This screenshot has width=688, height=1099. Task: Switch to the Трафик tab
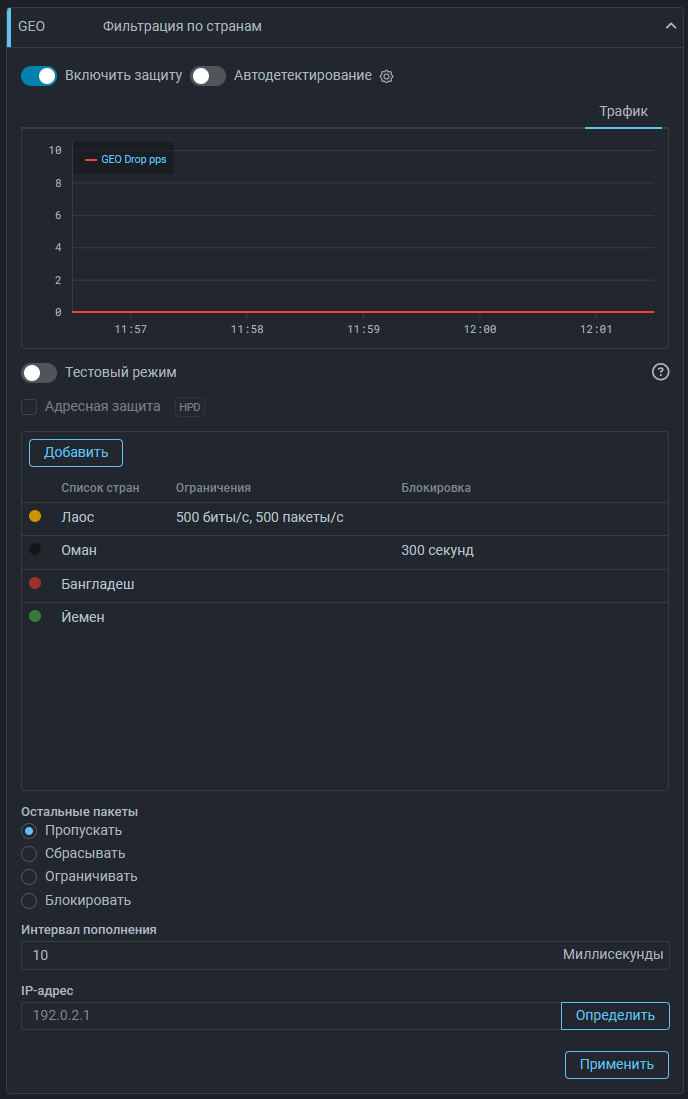click(623, 111)
